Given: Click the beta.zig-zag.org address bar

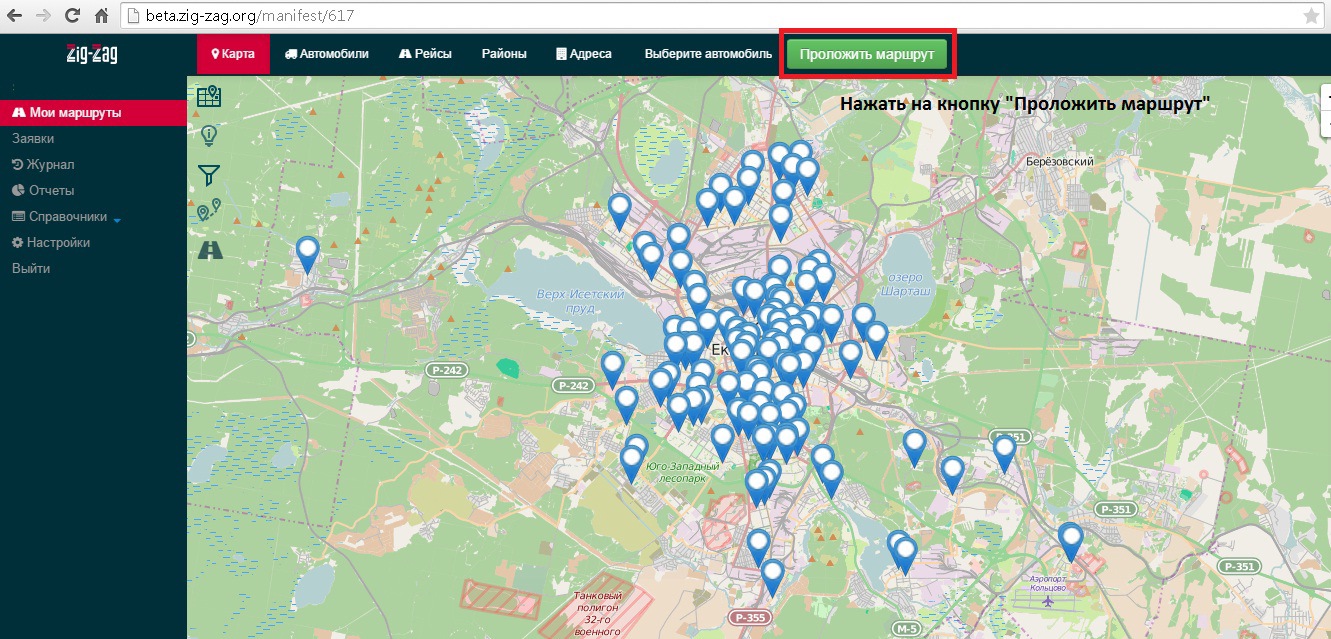Looking at the screenshot, I should coord(710,16).
